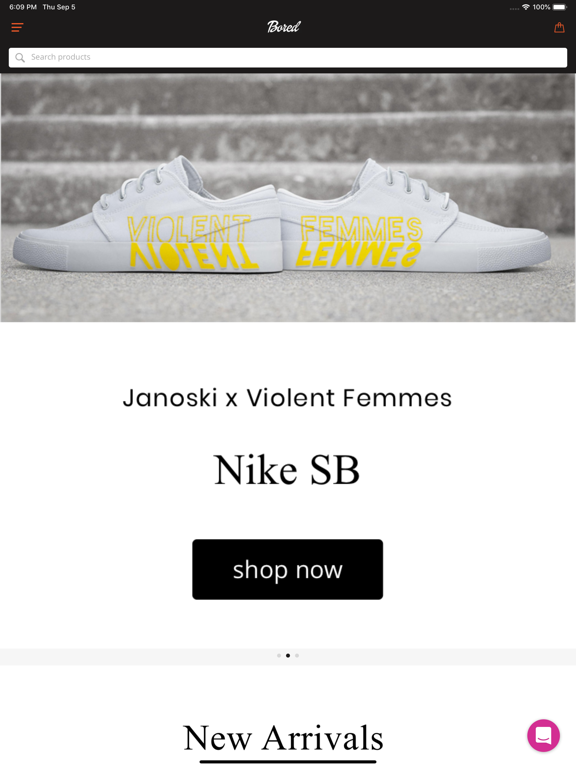Tap the Janoski x Violent Femmes title
The width and height of the screenshot is (576, 768).
[x=287, y=397]
